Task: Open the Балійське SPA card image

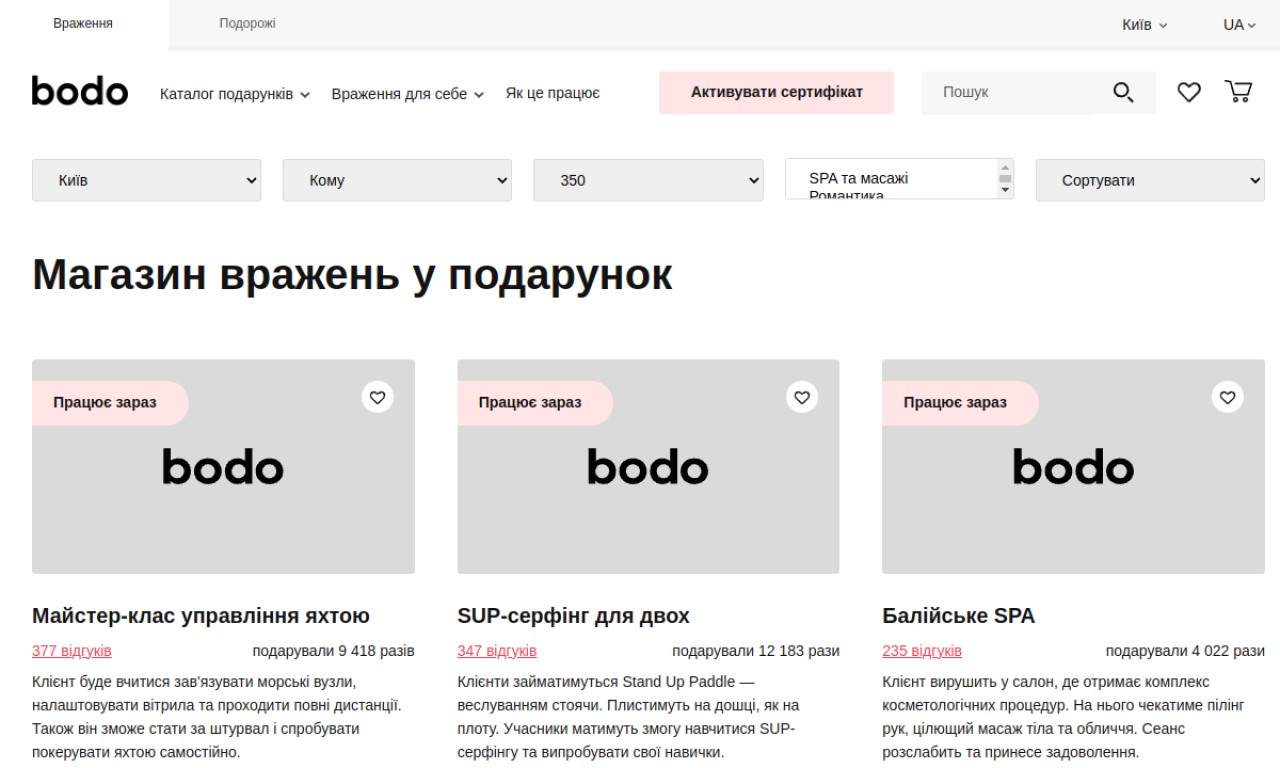Action: 1073,467
